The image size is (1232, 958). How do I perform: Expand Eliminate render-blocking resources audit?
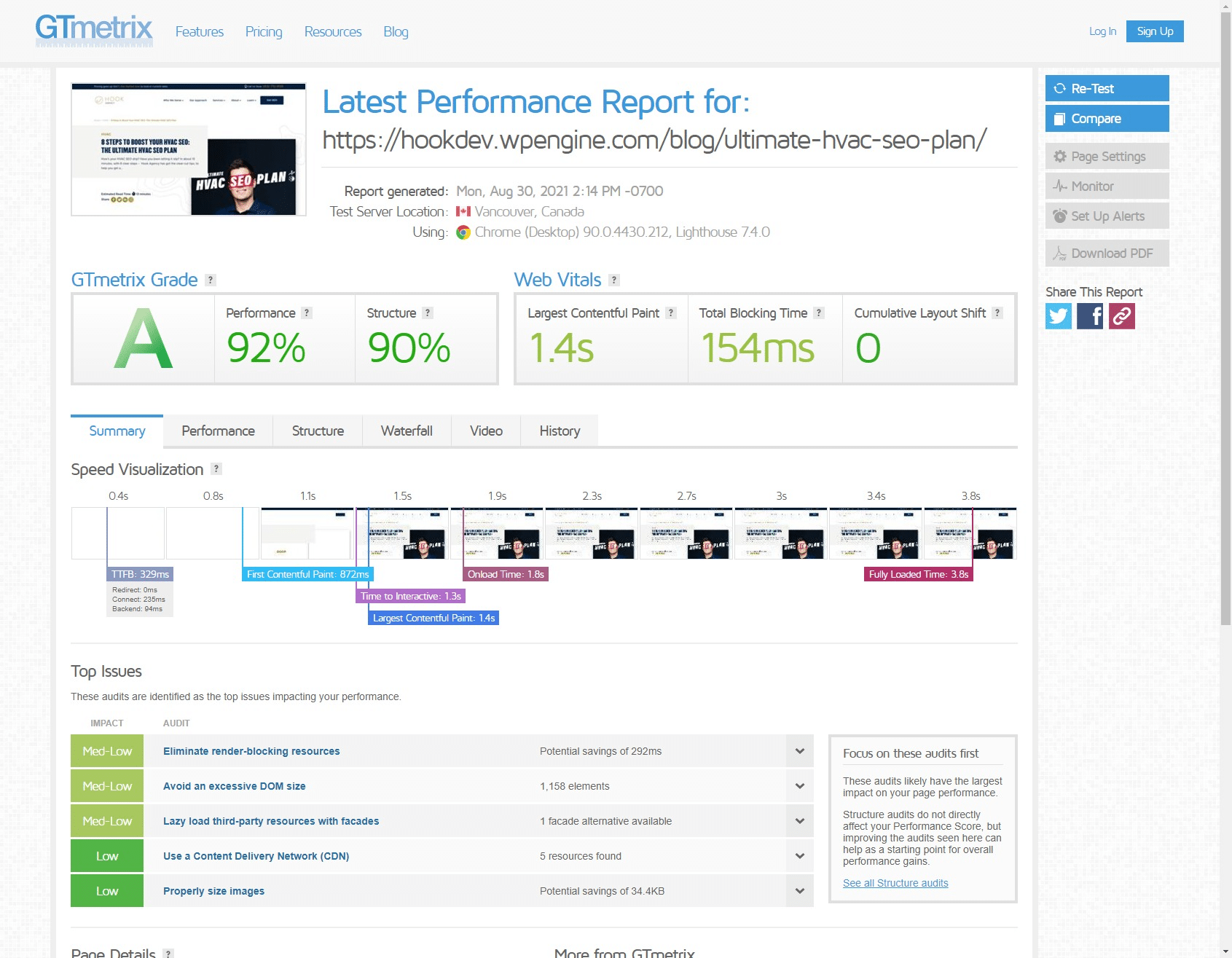(799, 751)
